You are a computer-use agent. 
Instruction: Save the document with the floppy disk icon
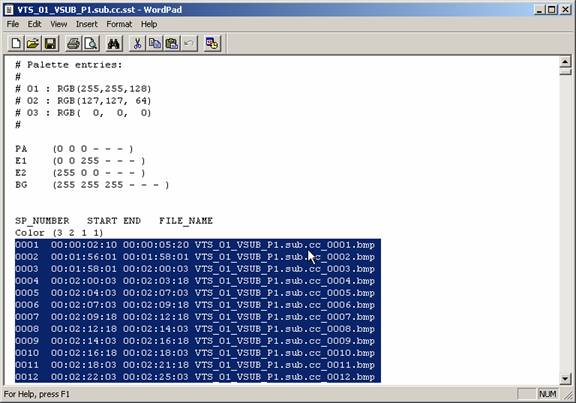click(50, 44)
